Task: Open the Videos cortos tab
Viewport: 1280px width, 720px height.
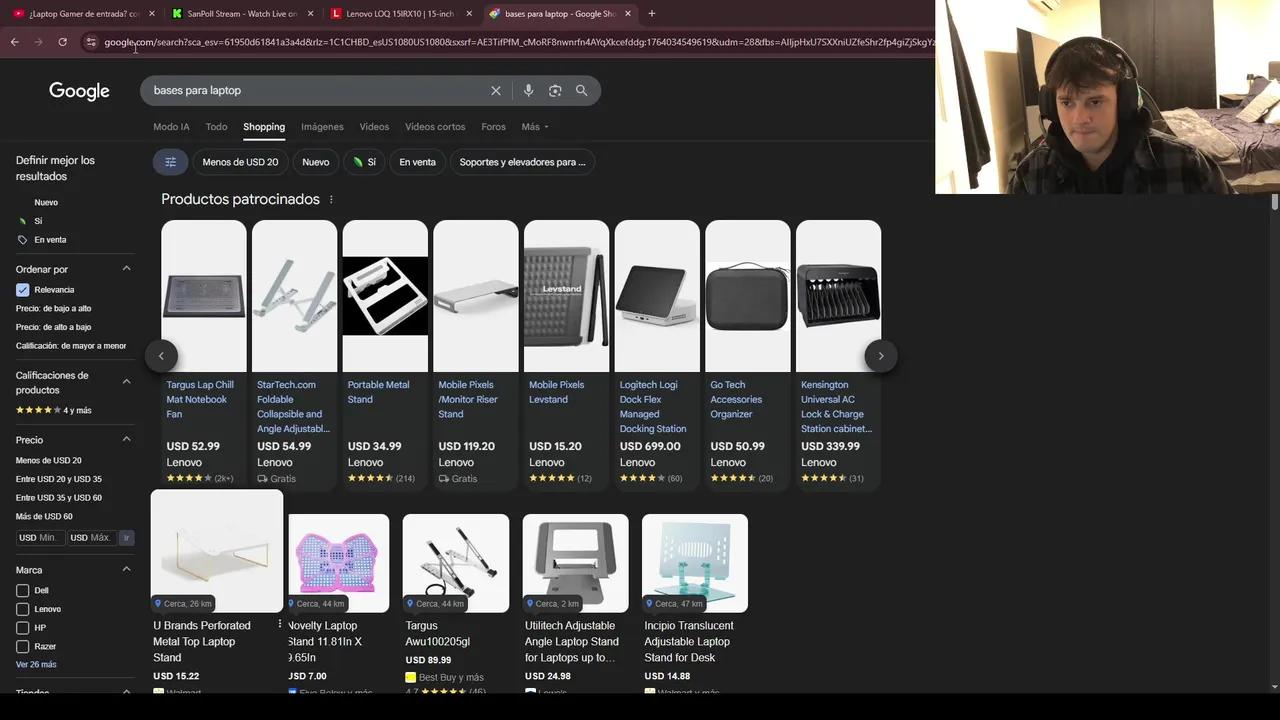Action: [x=435, y=127]
